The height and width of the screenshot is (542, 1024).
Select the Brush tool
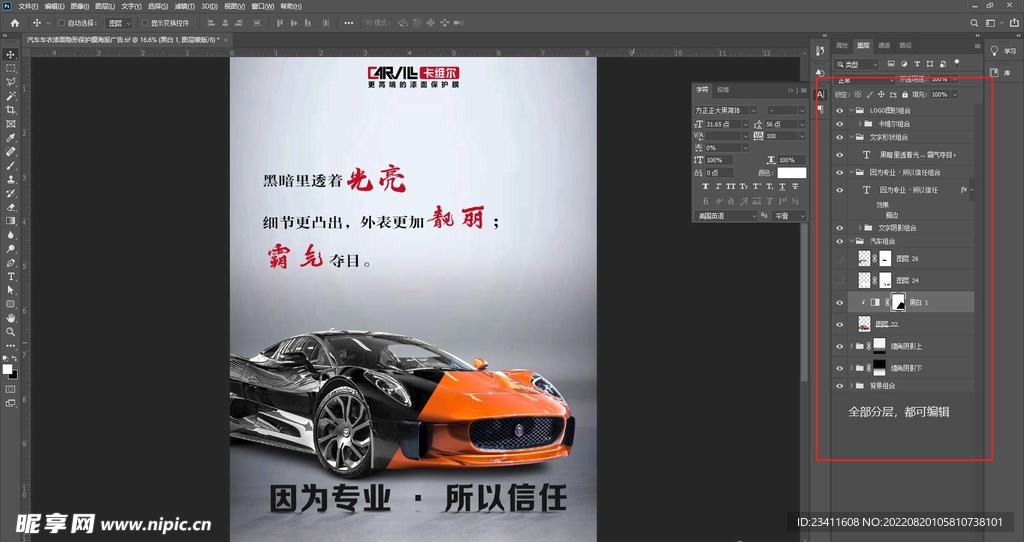tap(10, 165)
